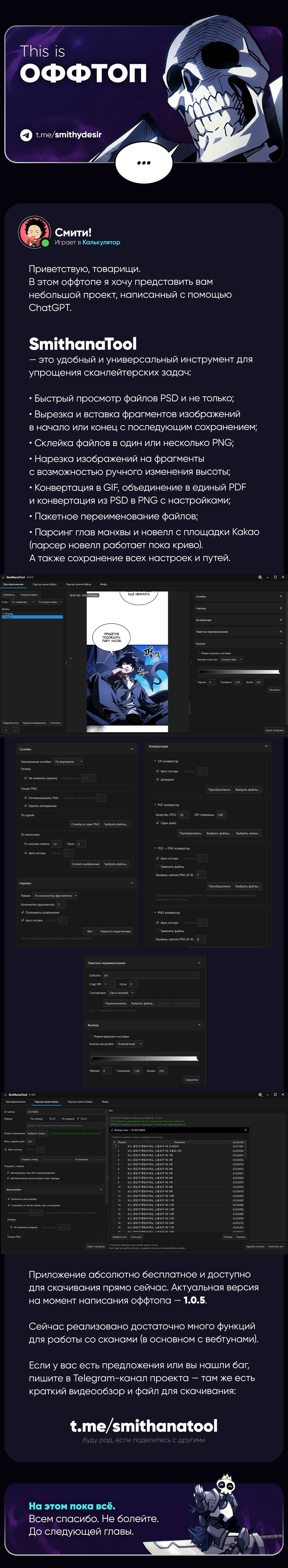Collapse the expanded Склейка panel minus icon
Viewport: 288px width, 1568px height.
(133, 749)
